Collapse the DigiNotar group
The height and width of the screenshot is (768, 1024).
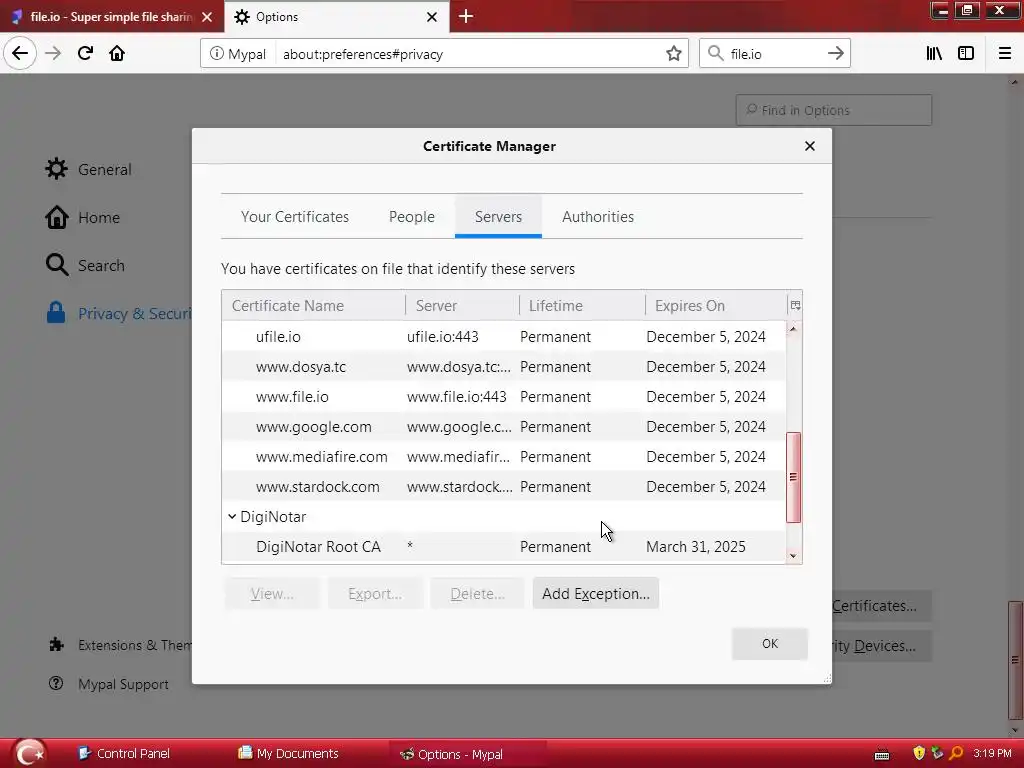click(232, 517)
